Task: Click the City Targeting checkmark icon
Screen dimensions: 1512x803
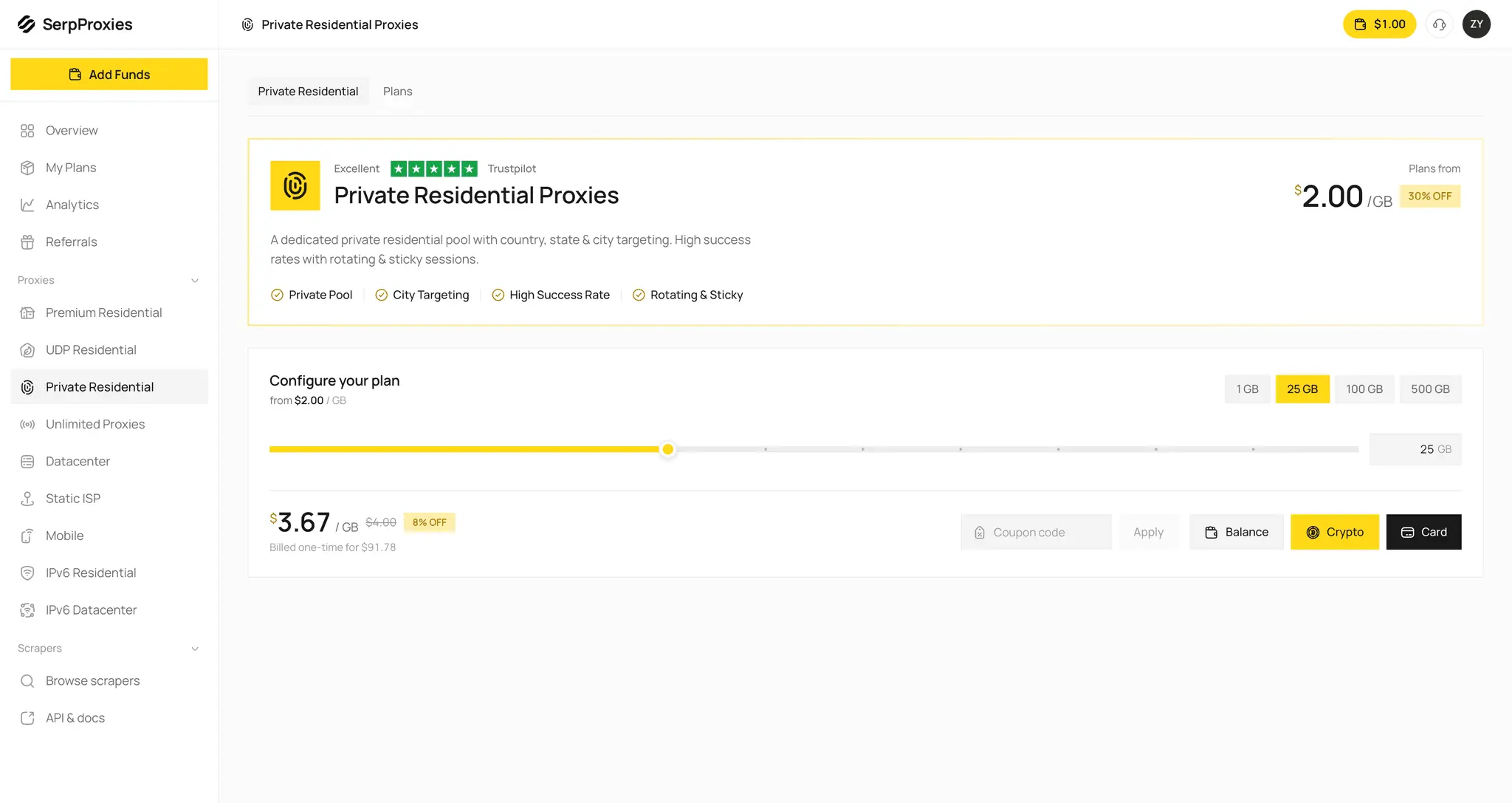Action: [381, 295]
